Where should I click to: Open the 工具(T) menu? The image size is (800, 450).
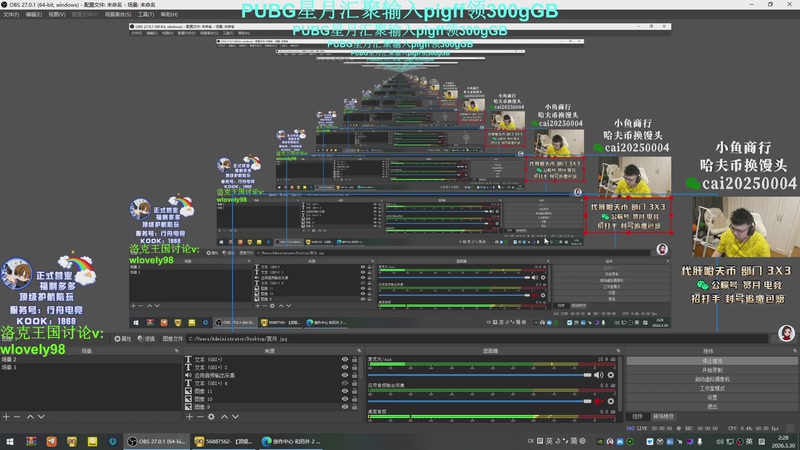click(145, 15)
